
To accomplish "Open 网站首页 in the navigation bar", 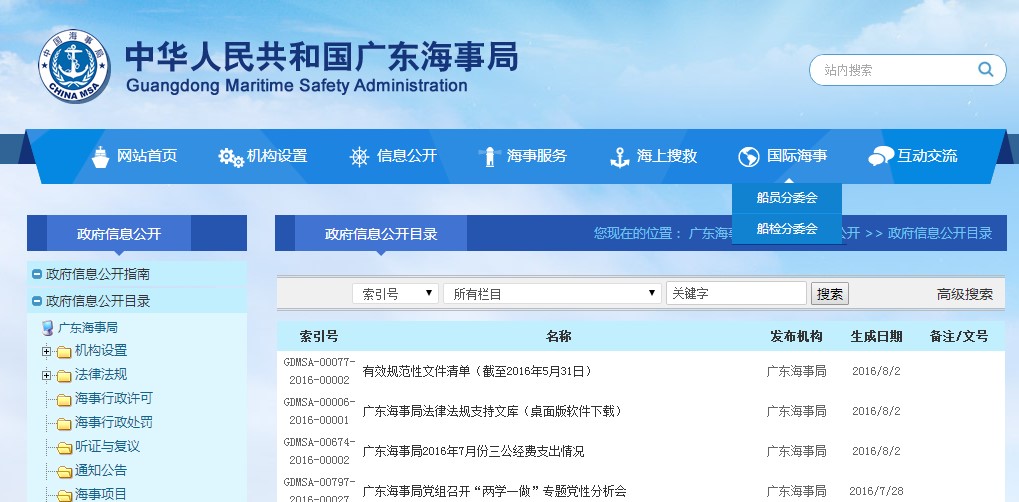I will tap(147, 156).
